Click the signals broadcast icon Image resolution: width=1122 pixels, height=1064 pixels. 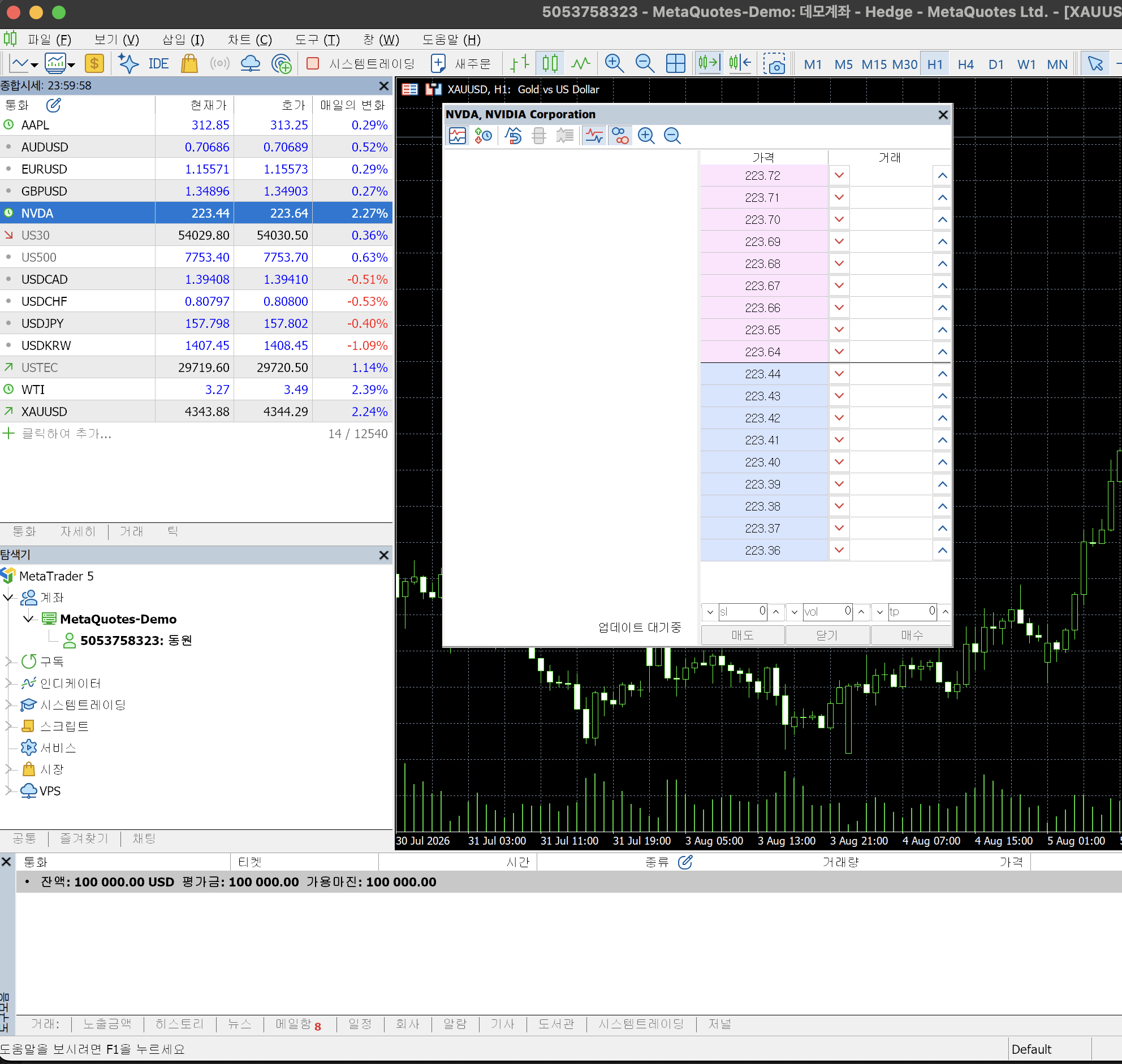pos(219,63)
